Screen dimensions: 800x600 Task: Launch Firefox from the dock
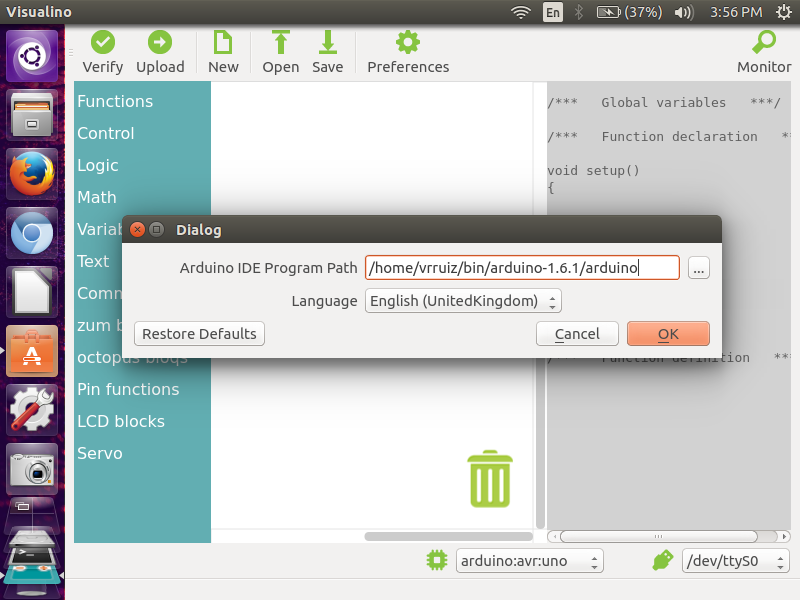pyautogui.click(x=32, y=173)
